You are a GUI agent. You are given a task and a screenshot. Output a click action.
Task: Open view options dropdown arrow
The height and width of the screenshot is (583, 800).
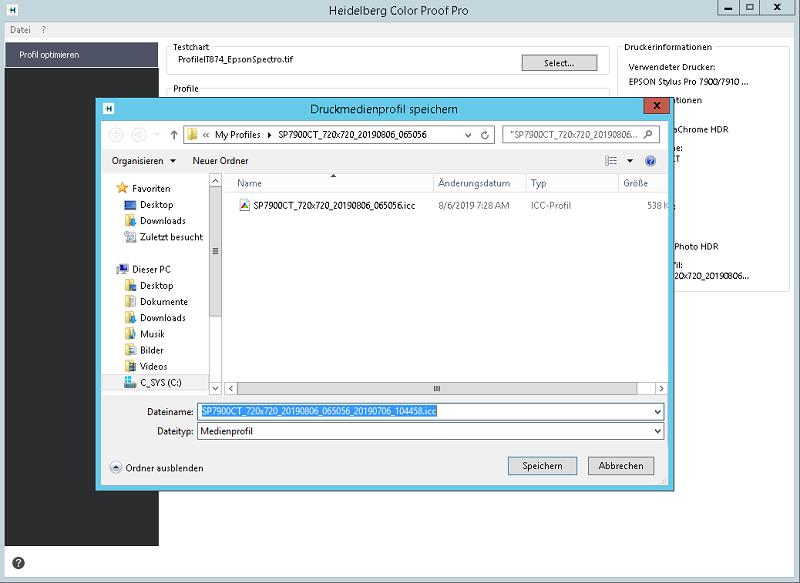pyautogui.click(x=630, y=161)
